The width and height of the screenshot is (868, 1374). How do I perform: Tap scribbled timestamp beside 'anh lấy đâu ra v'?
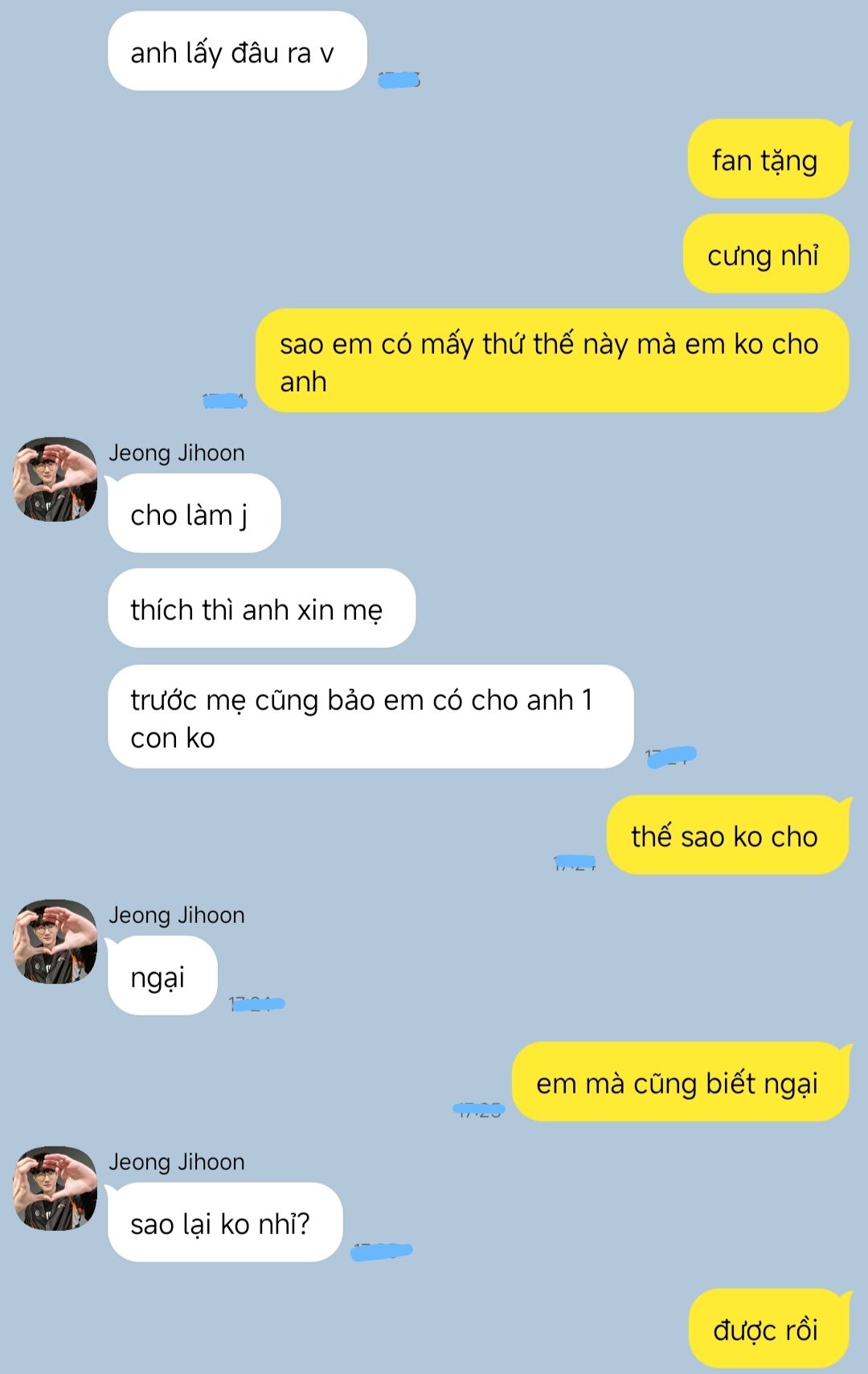(x=399, y=79)
